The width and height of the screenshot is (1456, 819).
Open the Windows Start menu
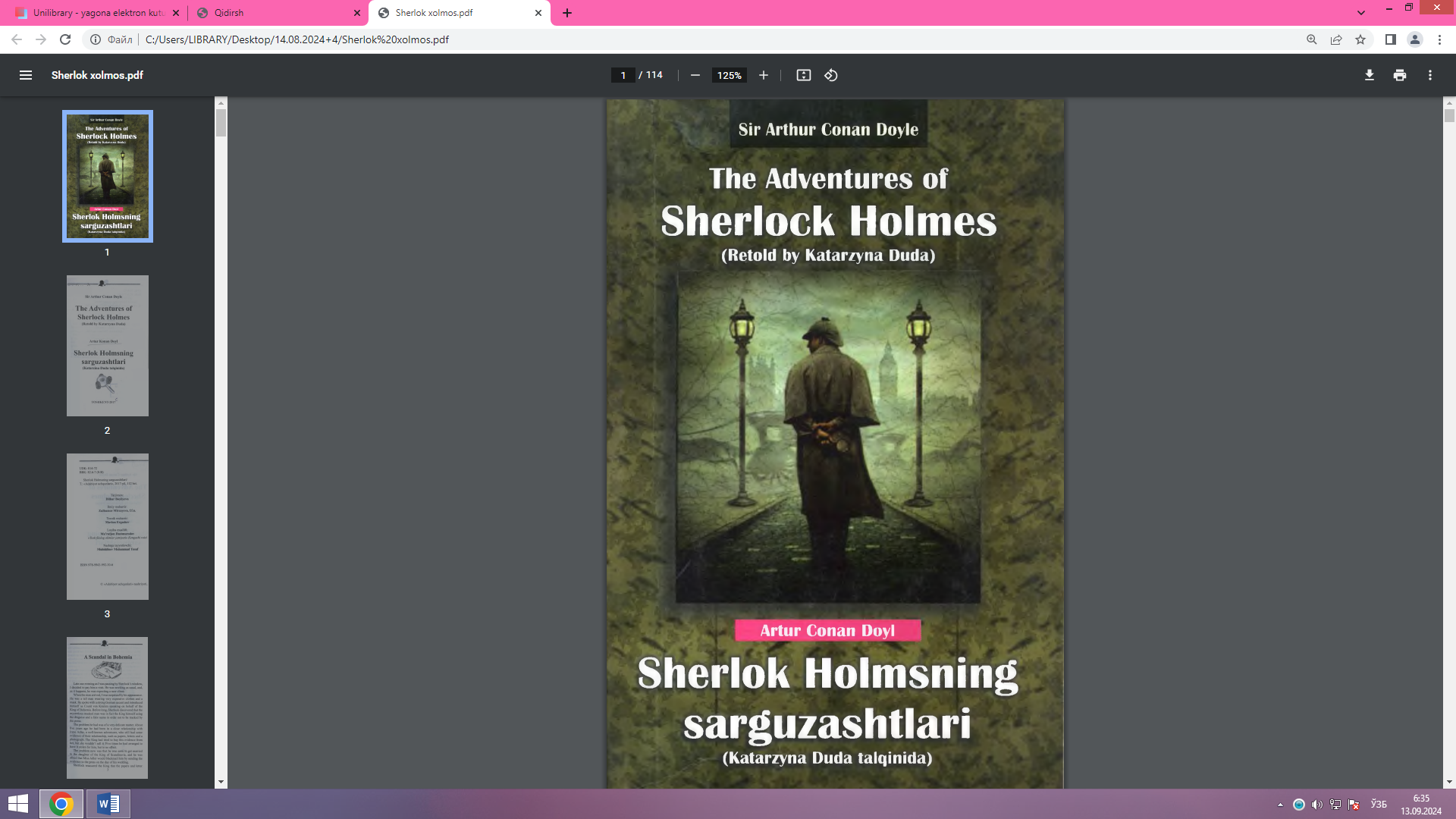pos(18,804)
